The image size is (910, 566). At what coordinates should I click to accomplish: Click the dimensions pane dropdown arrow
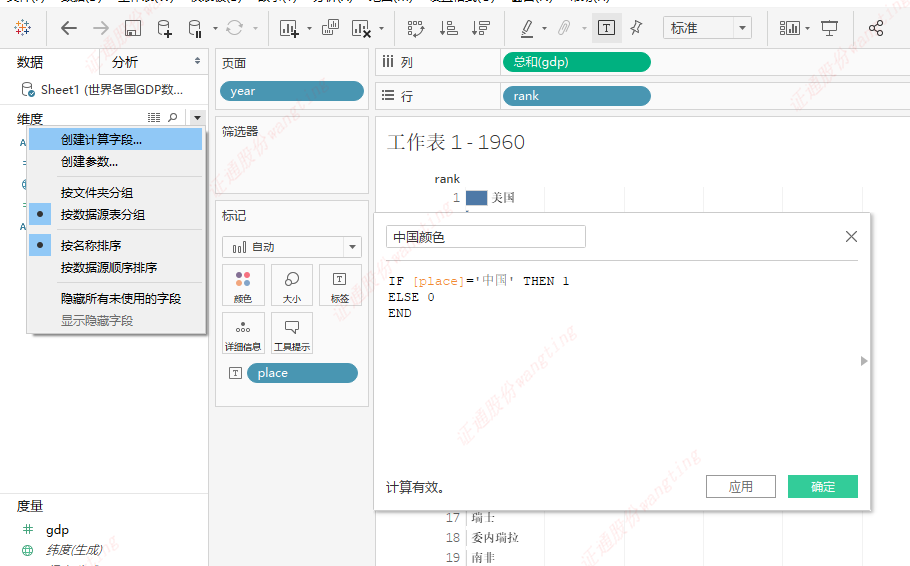point(197,117)
